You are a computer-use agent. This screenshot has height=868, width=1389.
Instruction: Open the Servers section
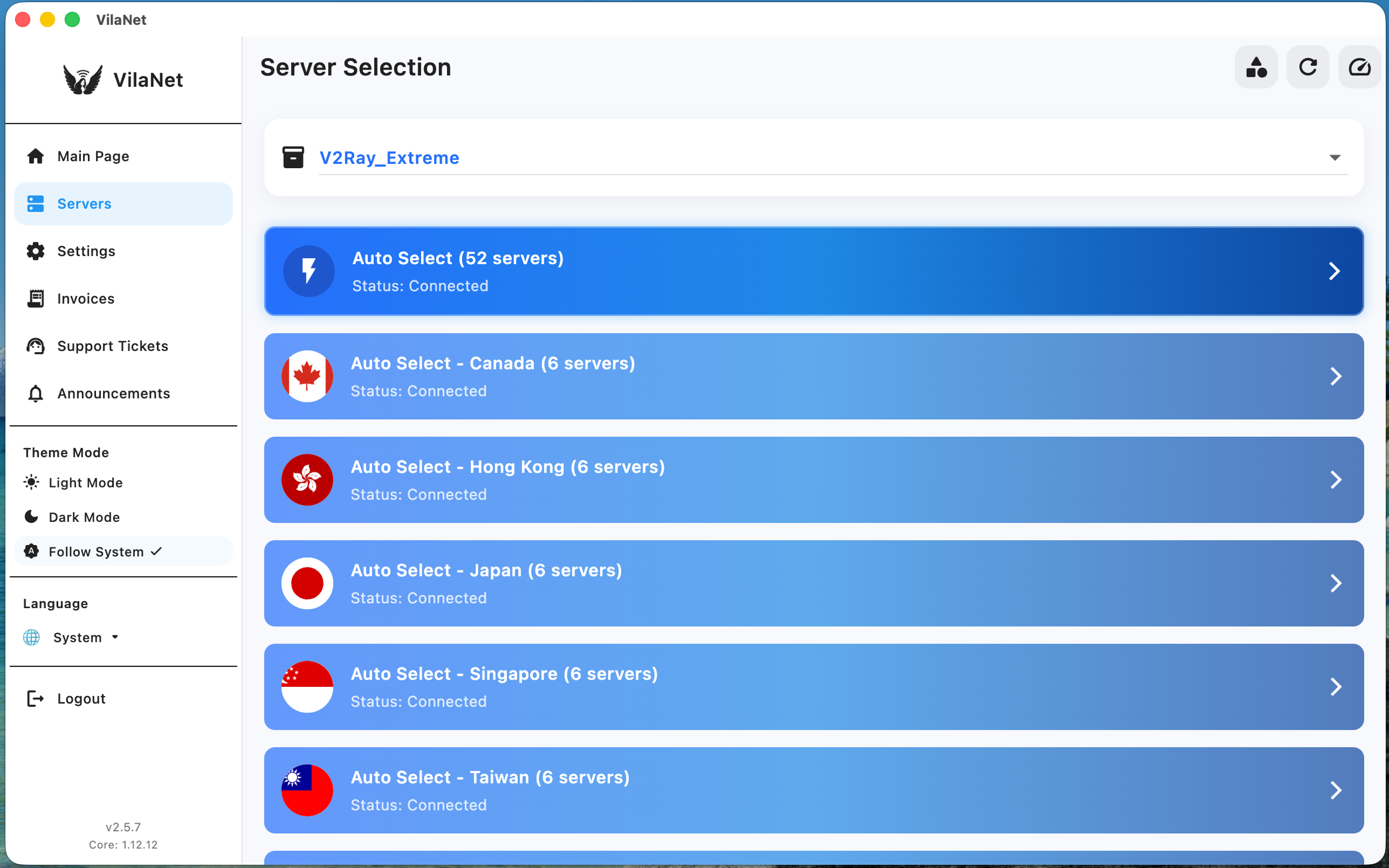pos(123,204)
